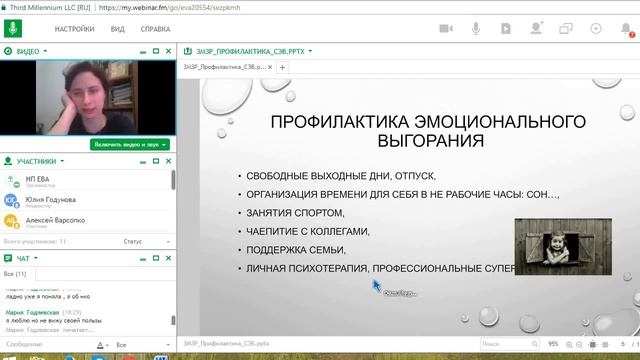Screen dimensions: 640x360
Task: Maximize the УЧАСТНИКИ panel
Action: click(156, 161)
